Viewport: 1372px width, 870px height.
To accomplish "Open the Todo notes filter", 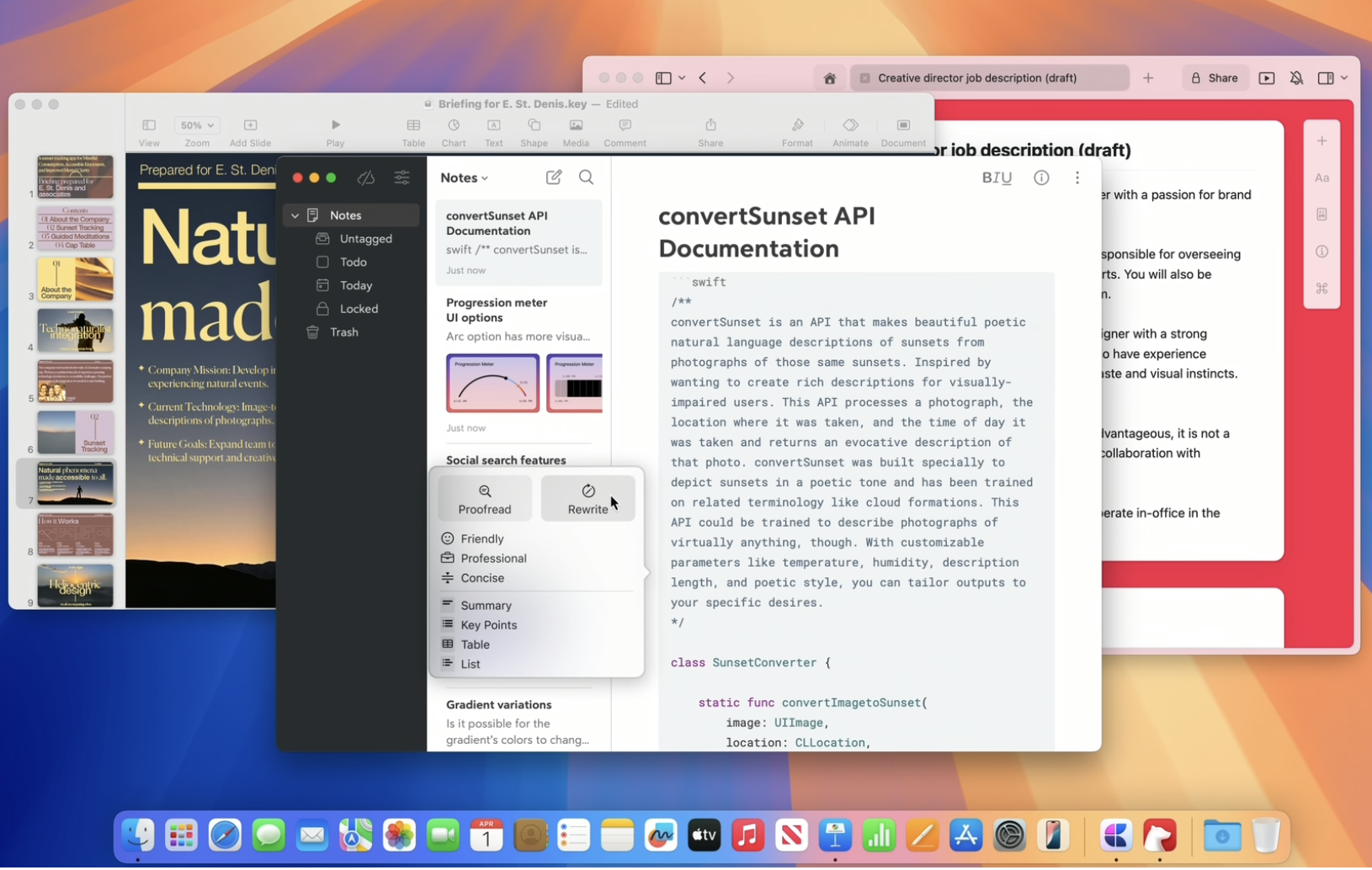I will click(x=353, y=263).
